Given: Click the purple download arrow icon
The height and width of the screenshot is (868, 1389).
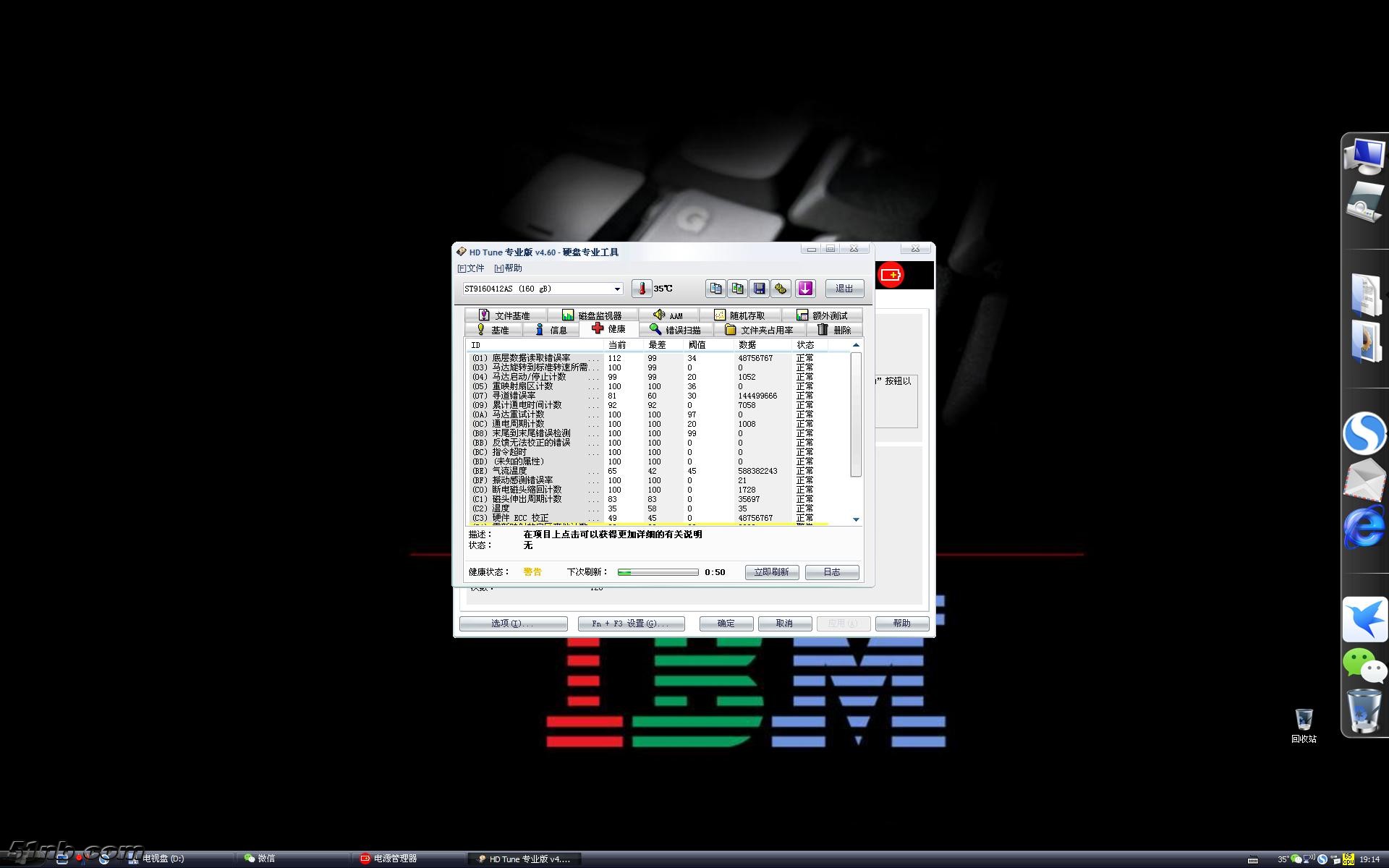Looking at the screenshot, I should tap(805, 289).
